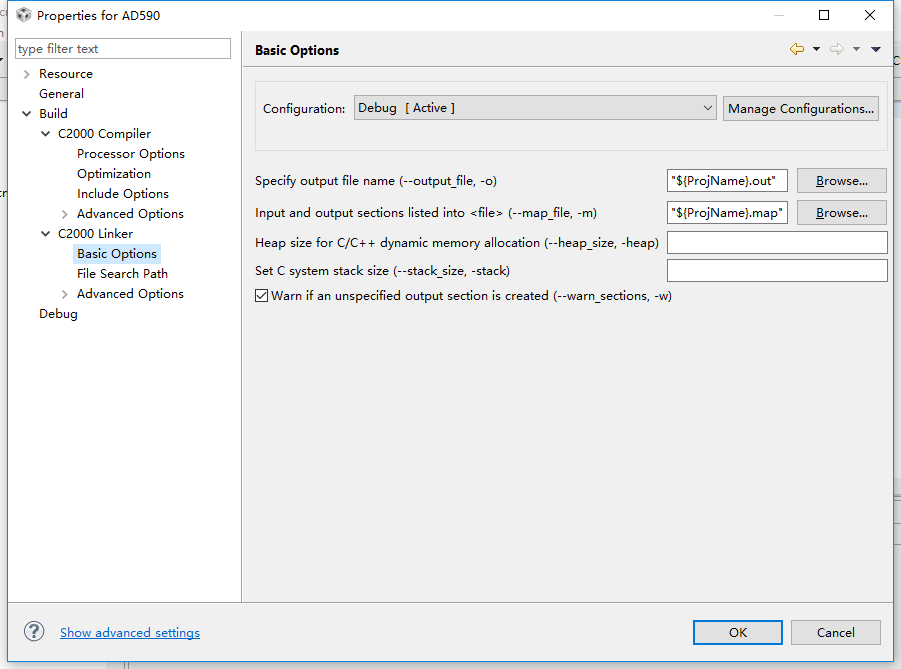
Task: Click the help question mark icon
Action: pos(34,632)
